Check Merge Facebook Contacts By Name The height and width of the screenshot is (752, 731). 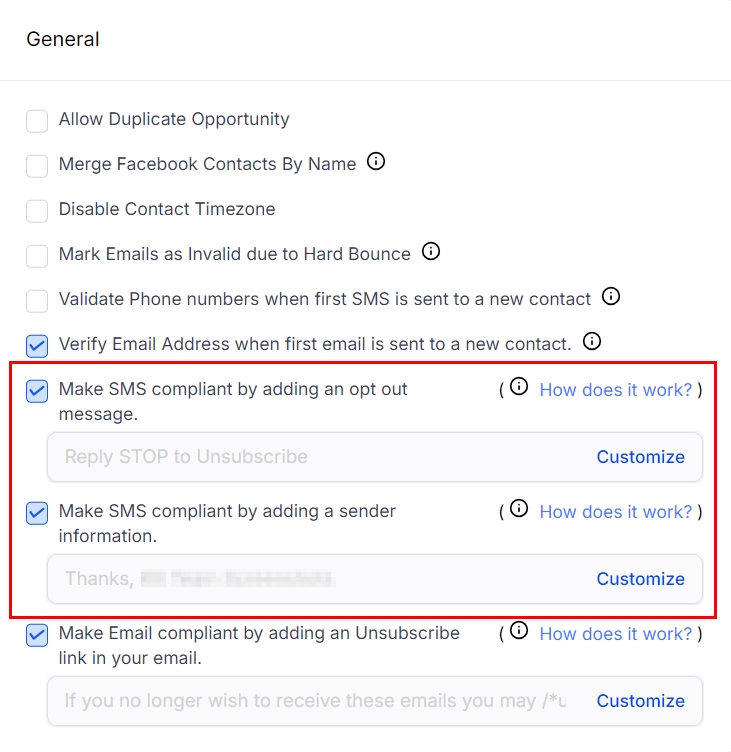[37, 166]
